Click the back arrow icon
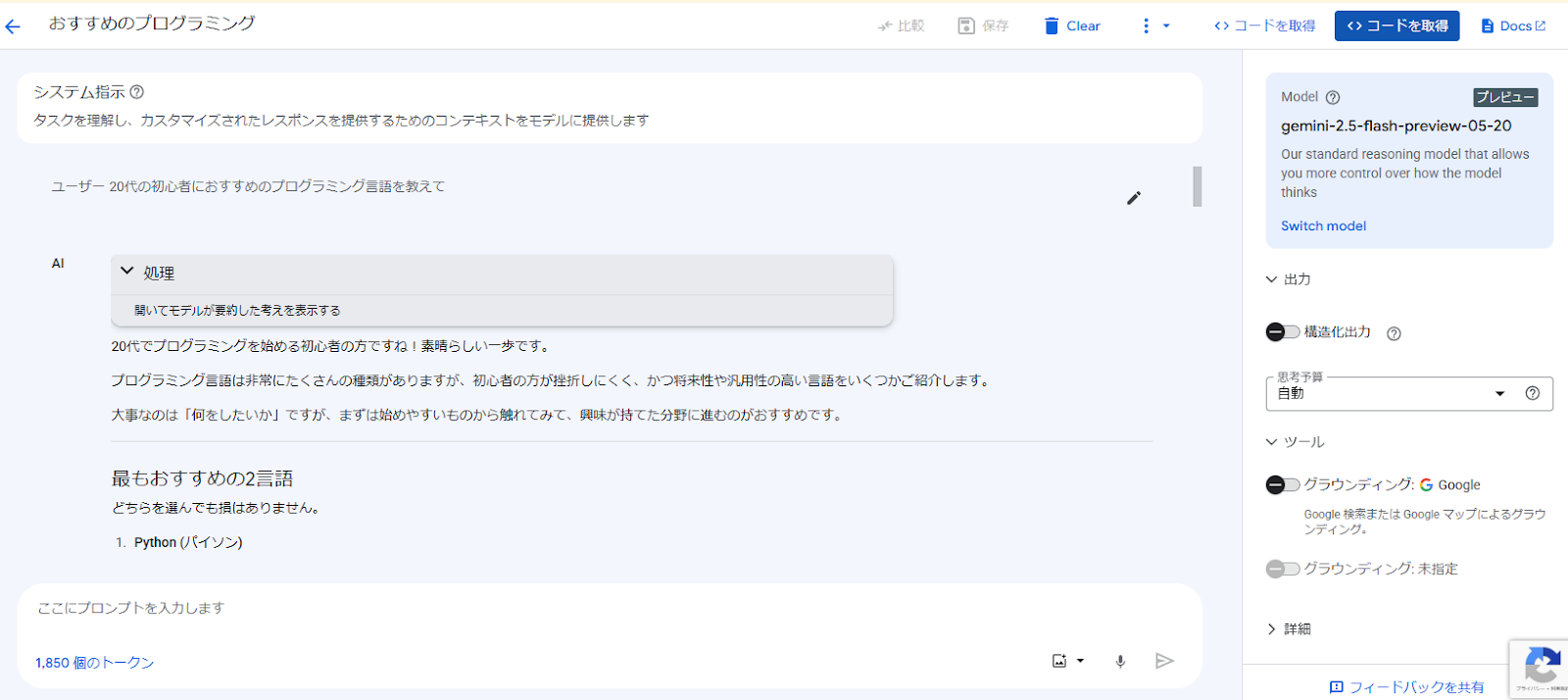Image resolution: width=1568 pixels, height=700 pixels. 13,26
